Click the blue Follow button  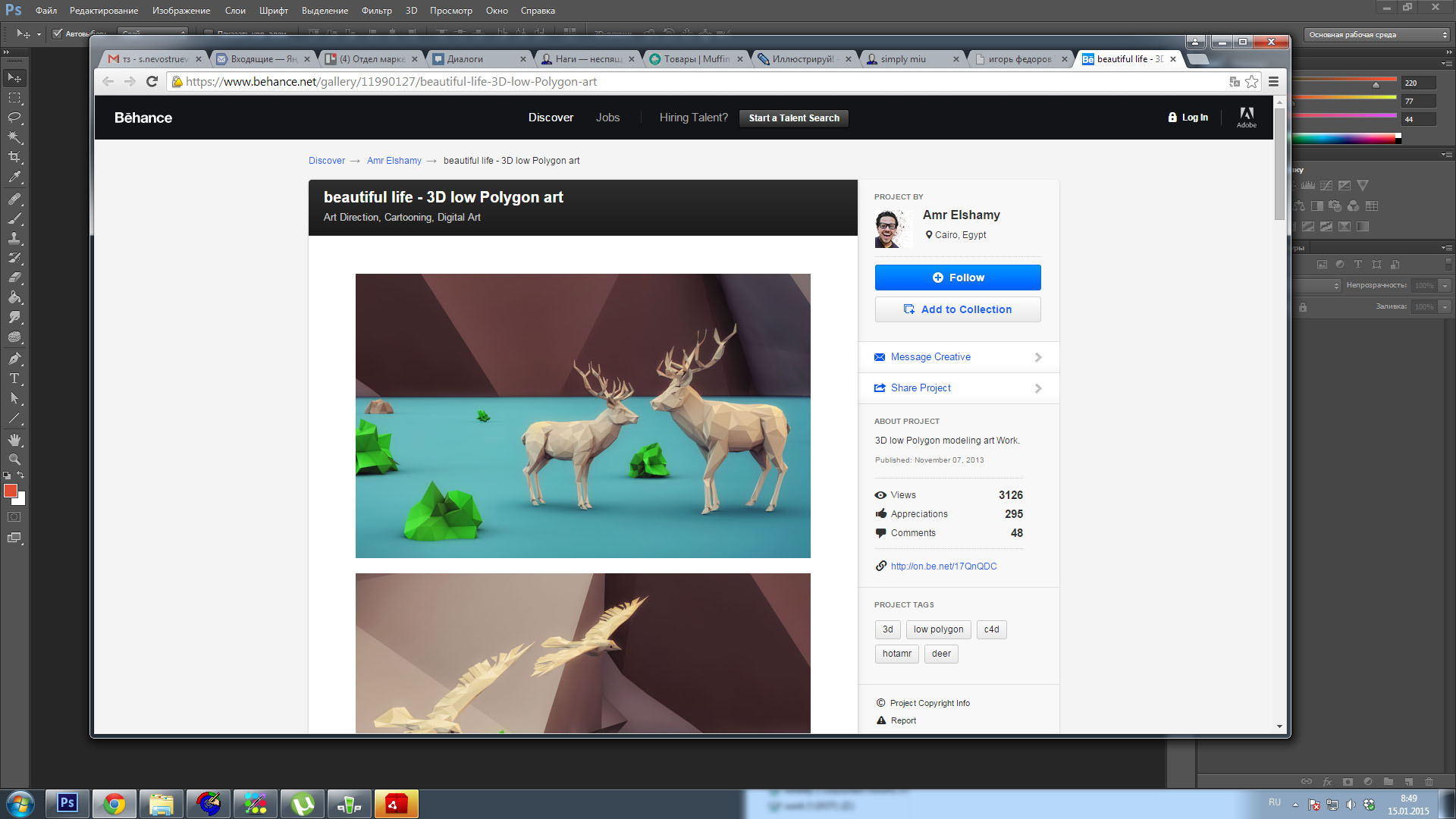point(958,278)
